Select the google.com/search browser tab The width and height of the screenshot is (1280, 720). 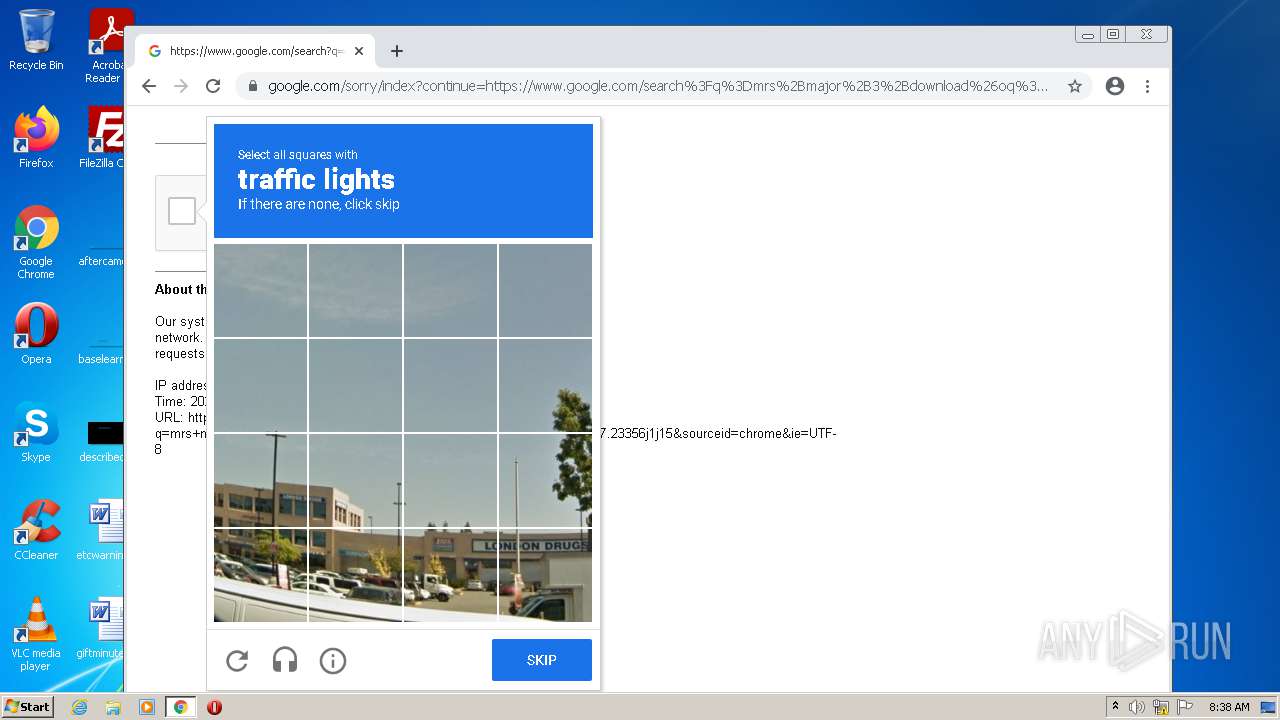256,51
